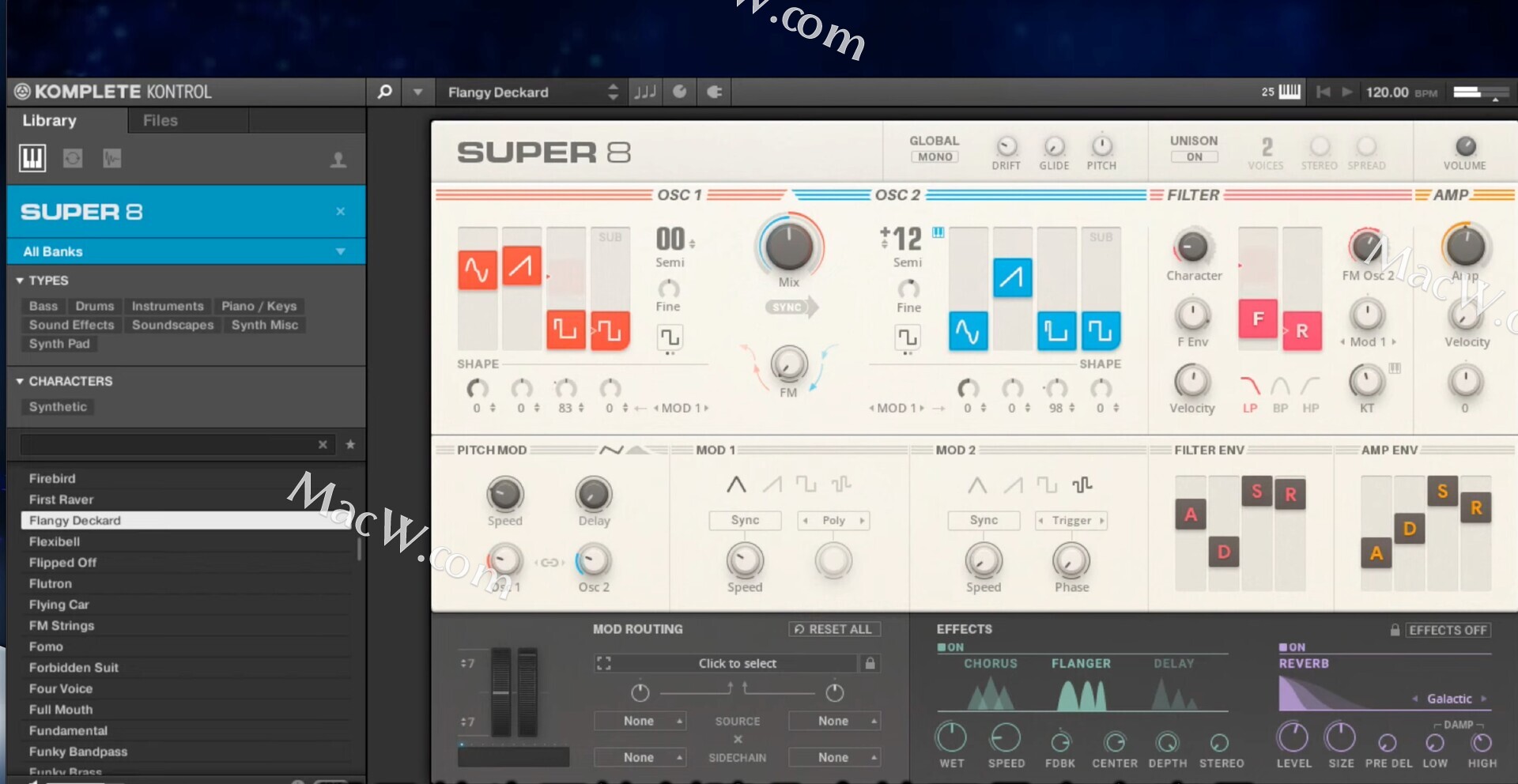The image size is (1518, 784).
Task: Open the All Banks dropdown
Action: tap(186, 251)
